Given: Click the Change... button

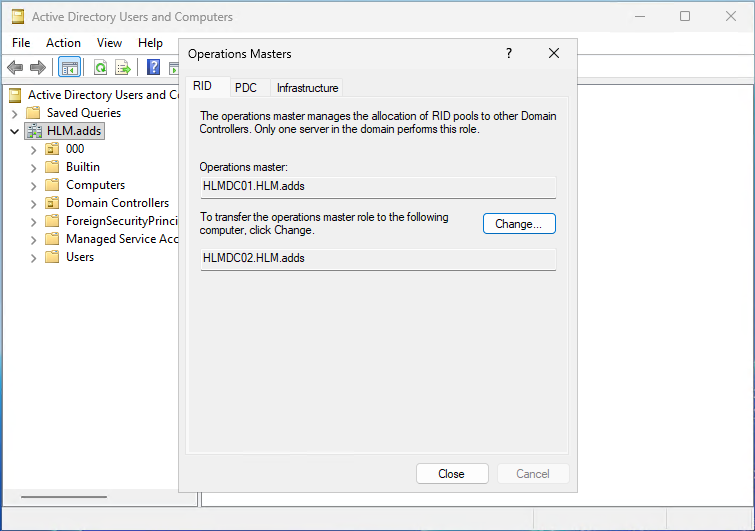Looking at the screenshot, I should coord(519,224).
